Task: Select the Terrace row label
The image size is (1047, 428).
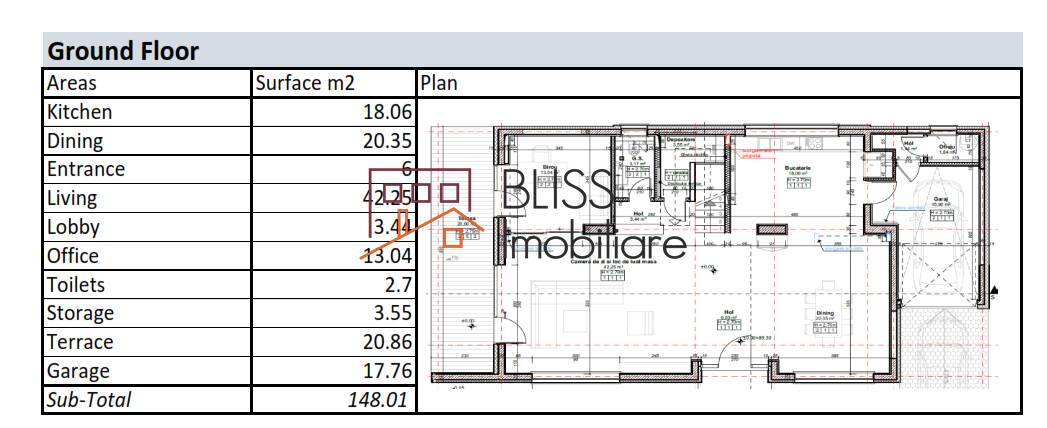Action: 80,342
